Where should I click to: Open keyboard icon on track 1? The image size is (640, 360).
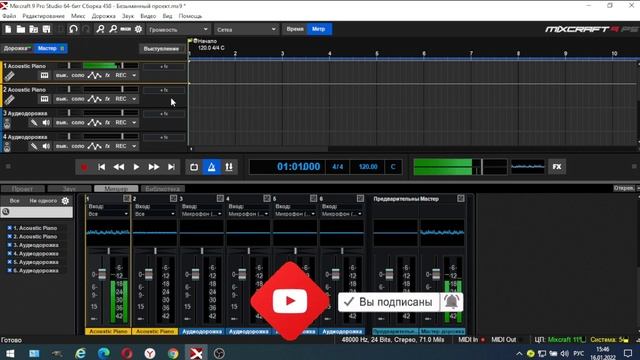tap(44, 76)
